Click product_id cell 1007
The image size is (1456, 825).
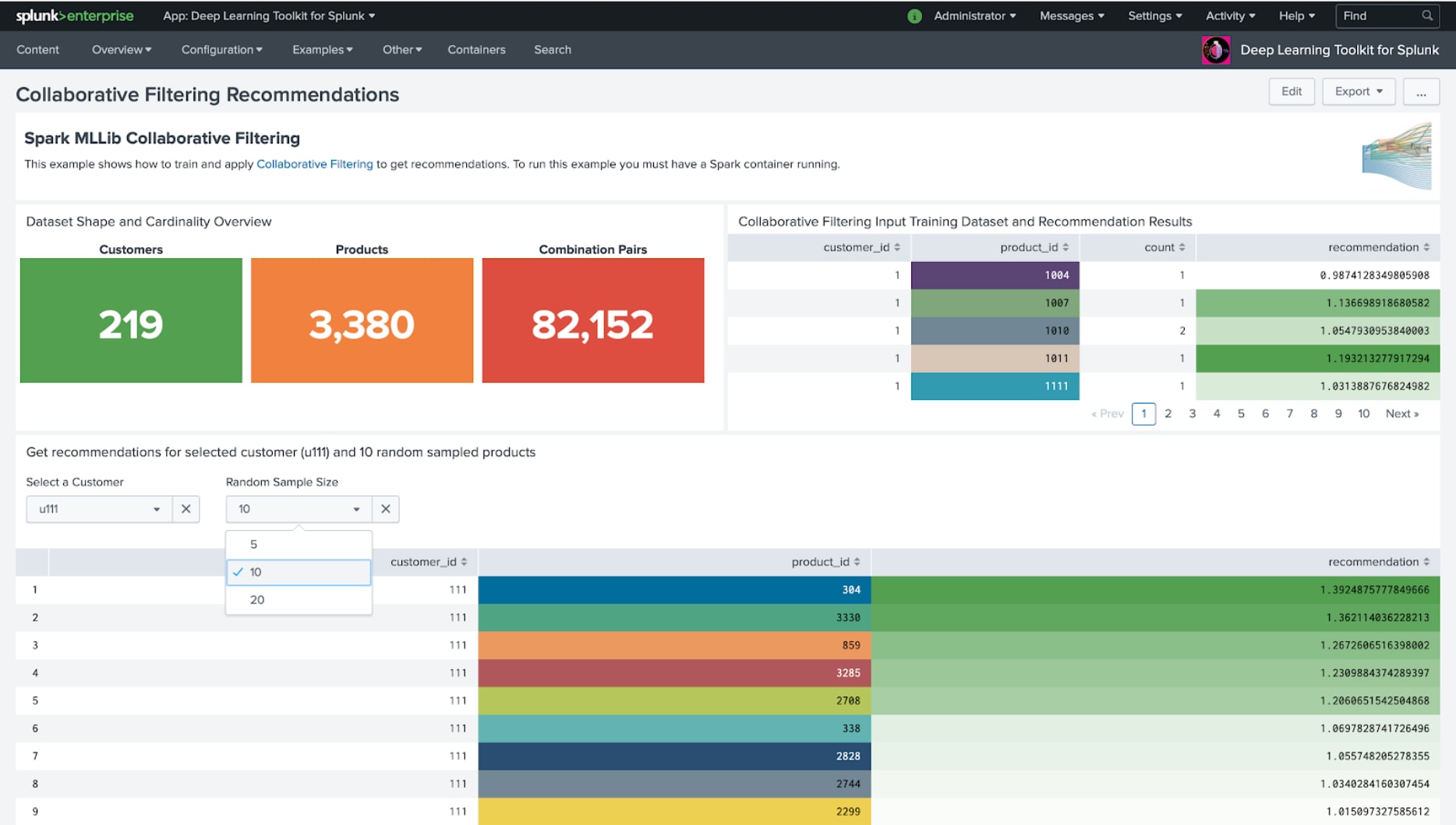(995, 303)
